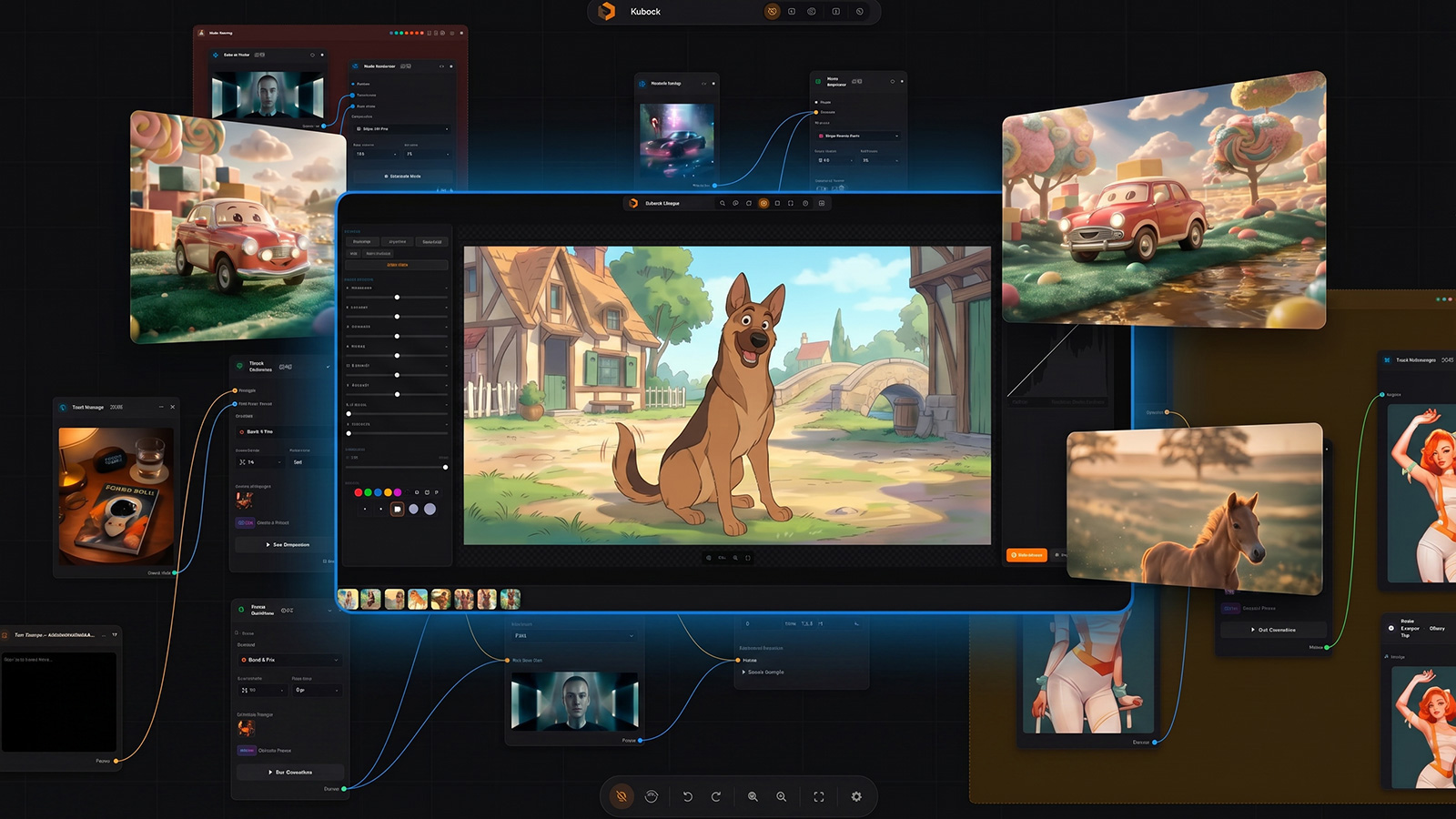
Task: Minimize the Toart Manage node
Action: (x=161, y=407)
